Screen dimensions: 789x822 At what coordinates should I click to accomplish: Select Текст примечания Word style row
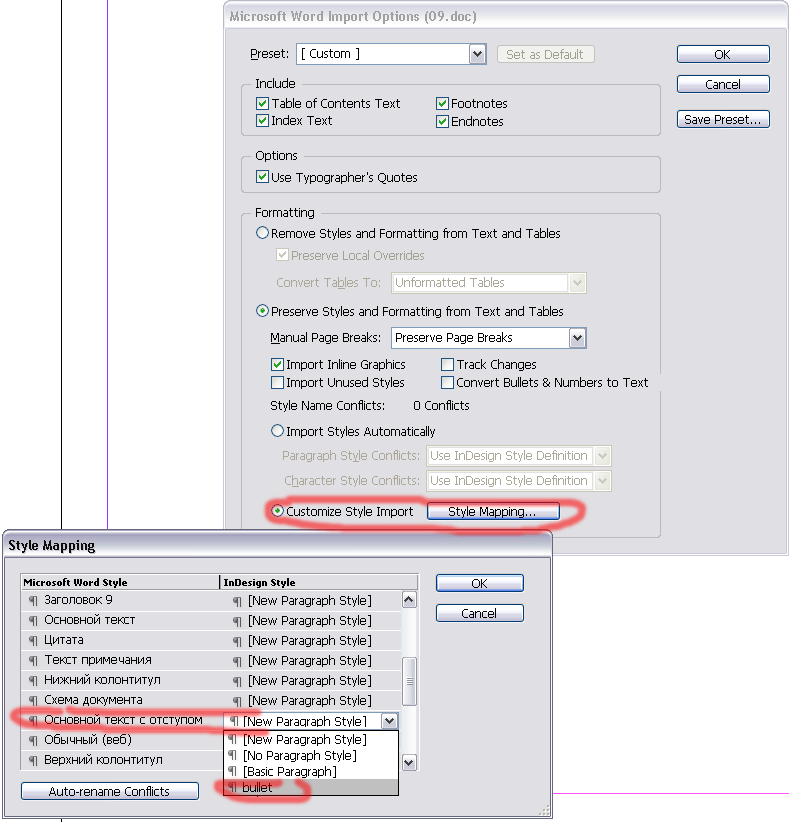[121, 660]
